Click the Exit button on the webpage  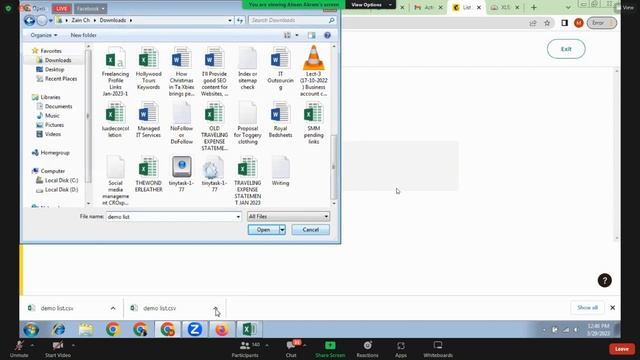click(x=566, y=49)
